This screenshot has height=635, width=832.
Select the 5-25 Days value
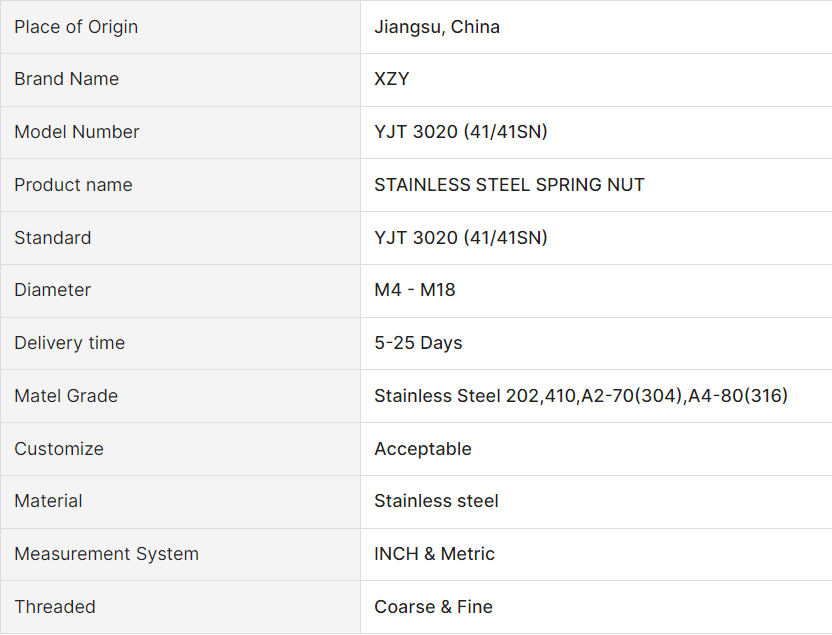click(x=418, y=343)
